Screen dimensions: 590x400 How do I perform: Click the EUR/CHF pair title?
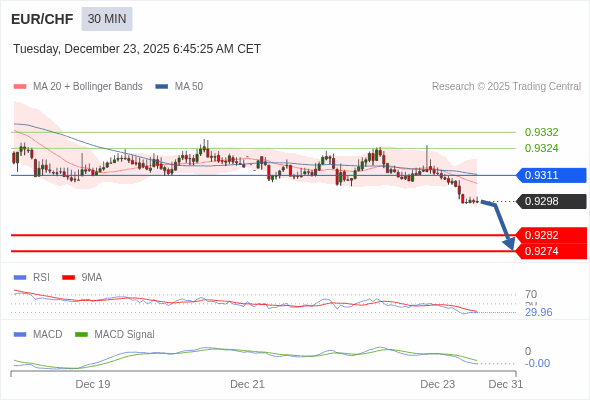coord(42,19)
